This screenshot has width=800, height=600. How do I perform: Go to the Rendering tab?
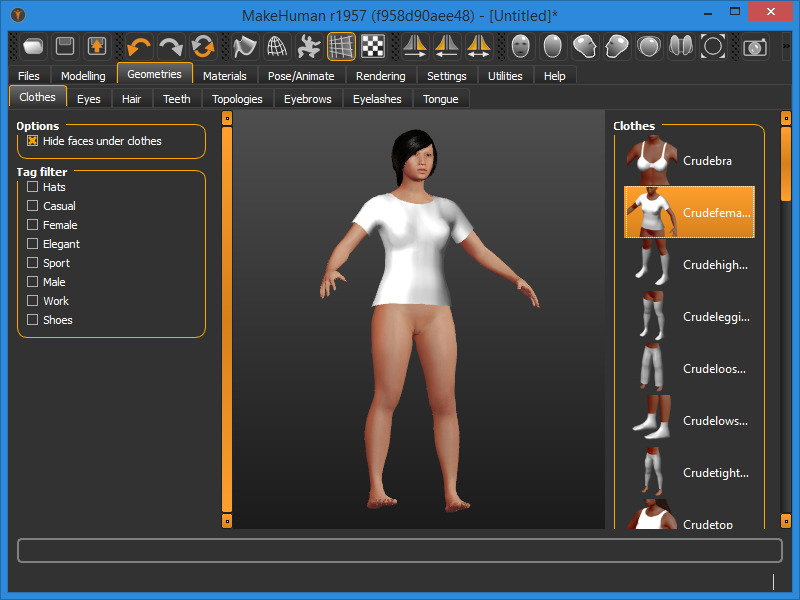[381, 76]
